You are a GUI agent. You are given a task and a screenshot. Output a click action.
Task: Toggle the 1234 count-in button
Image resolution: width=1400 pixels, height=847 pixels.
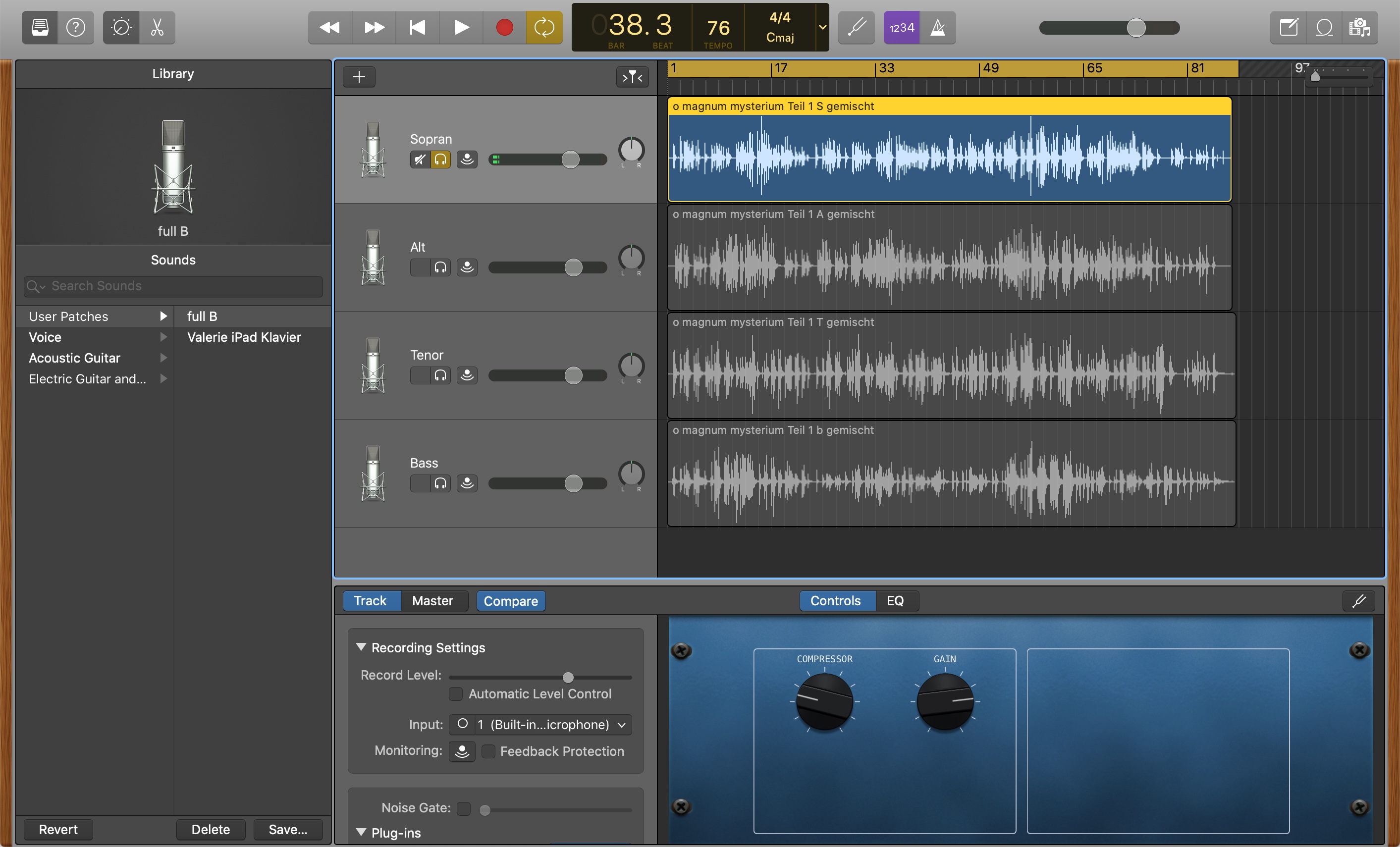point(901,27)
